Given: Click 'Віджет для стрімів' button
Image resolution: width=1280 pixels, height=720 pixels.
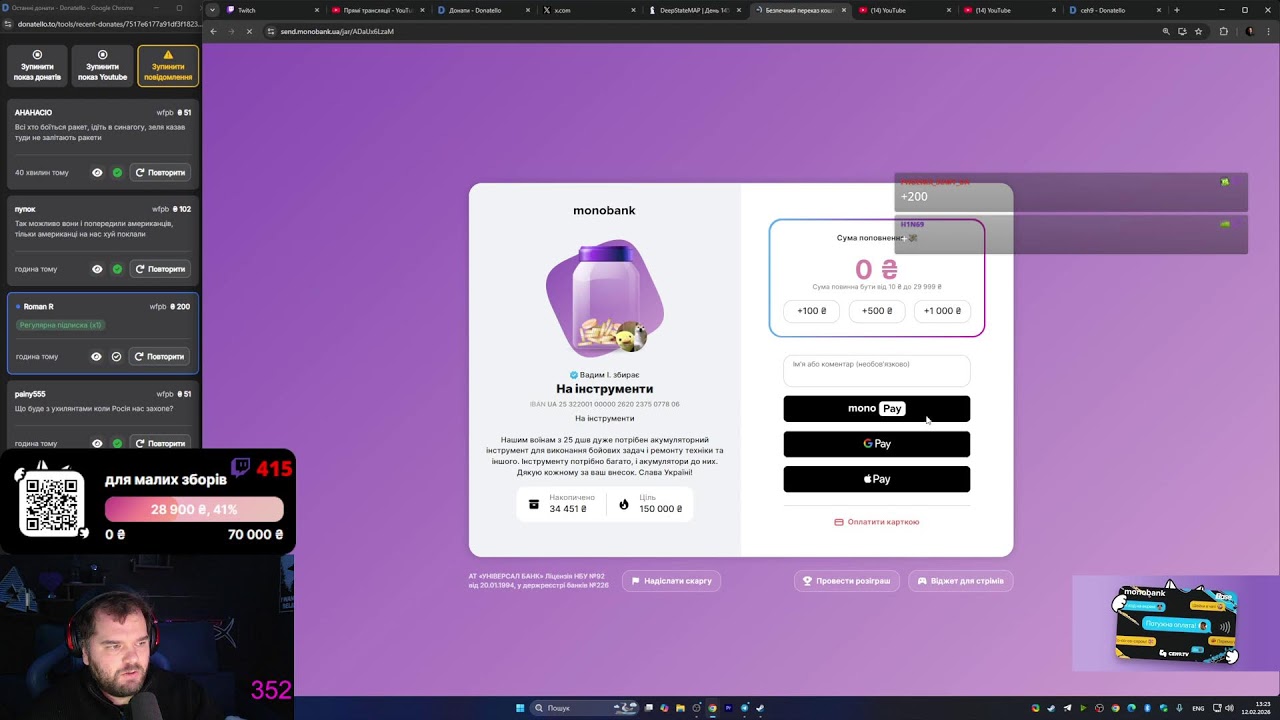Looking at the screenshot, I should pyautogui.click(x=960, y=581).
